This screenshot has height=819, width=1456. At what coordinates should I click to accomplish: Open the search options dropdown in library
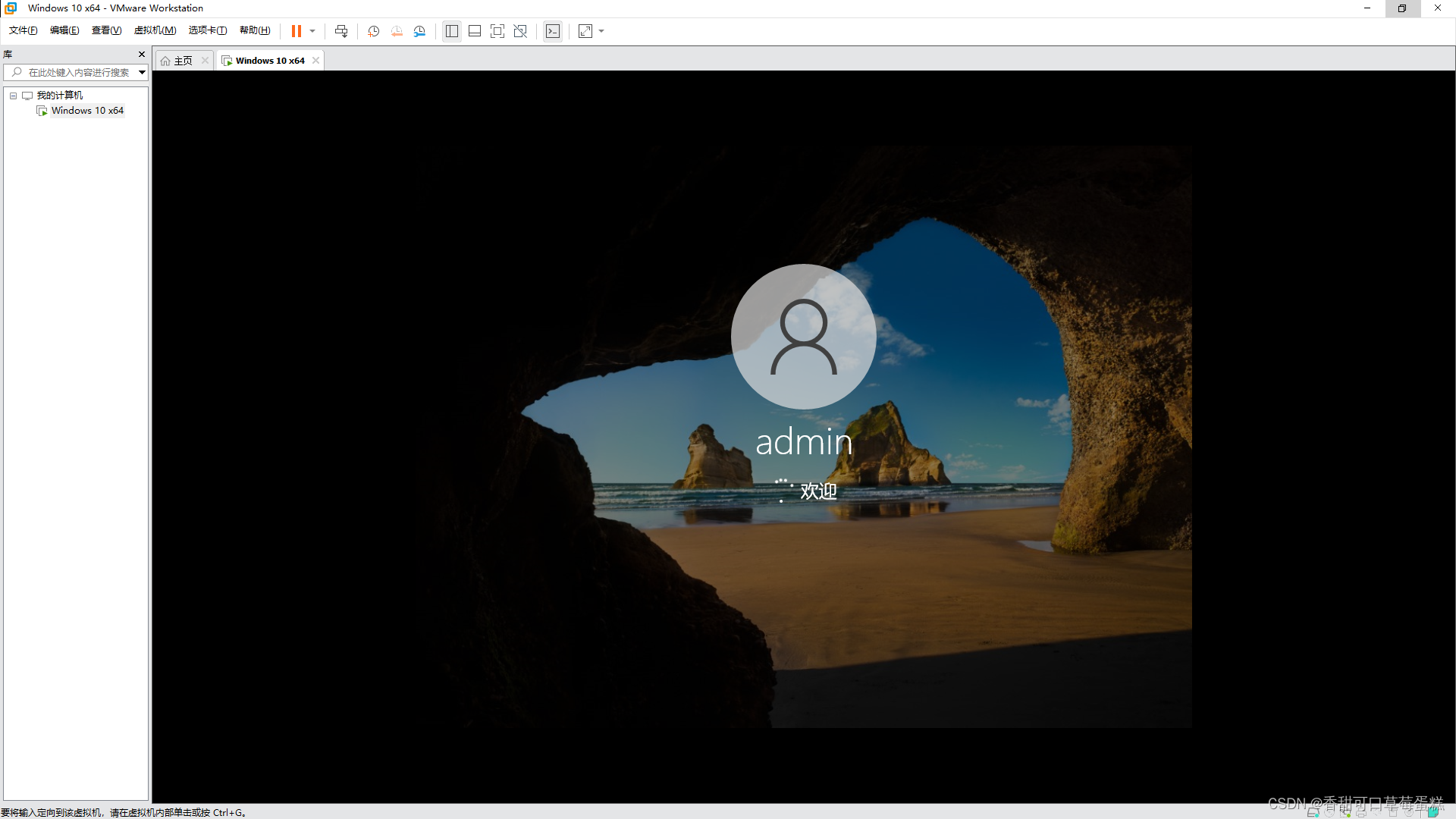(142, 72)
